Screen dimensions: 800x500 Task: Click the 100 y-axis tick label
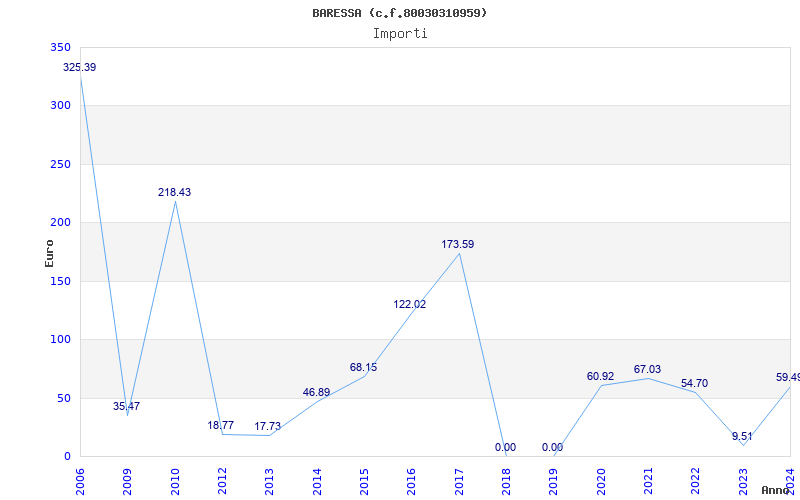click(60, 339)
